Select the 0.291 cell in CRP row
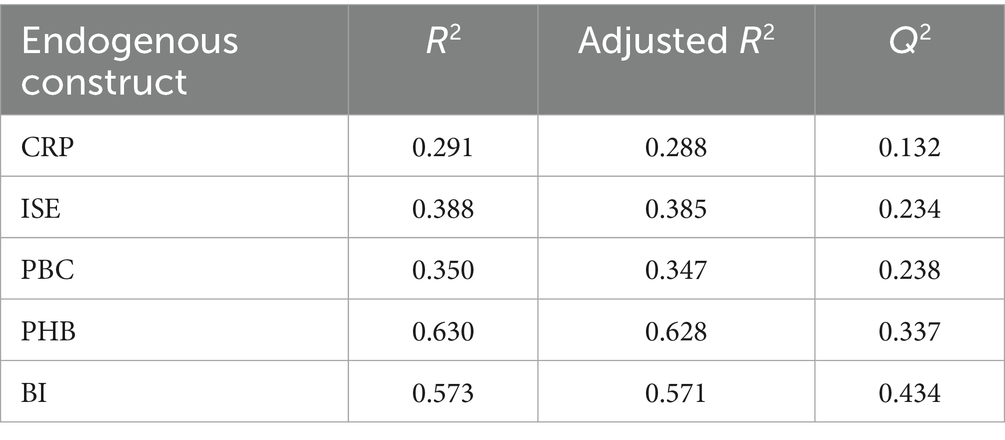 (x=443, y=149)
